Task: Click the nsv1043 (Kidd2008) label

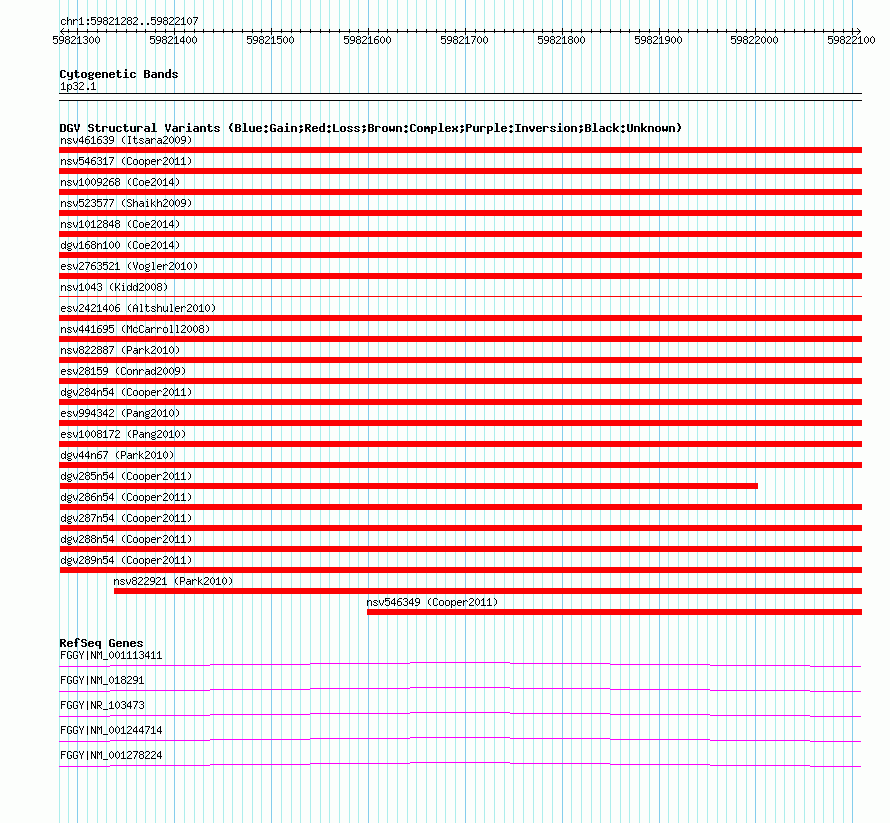Action: point(114,287)
